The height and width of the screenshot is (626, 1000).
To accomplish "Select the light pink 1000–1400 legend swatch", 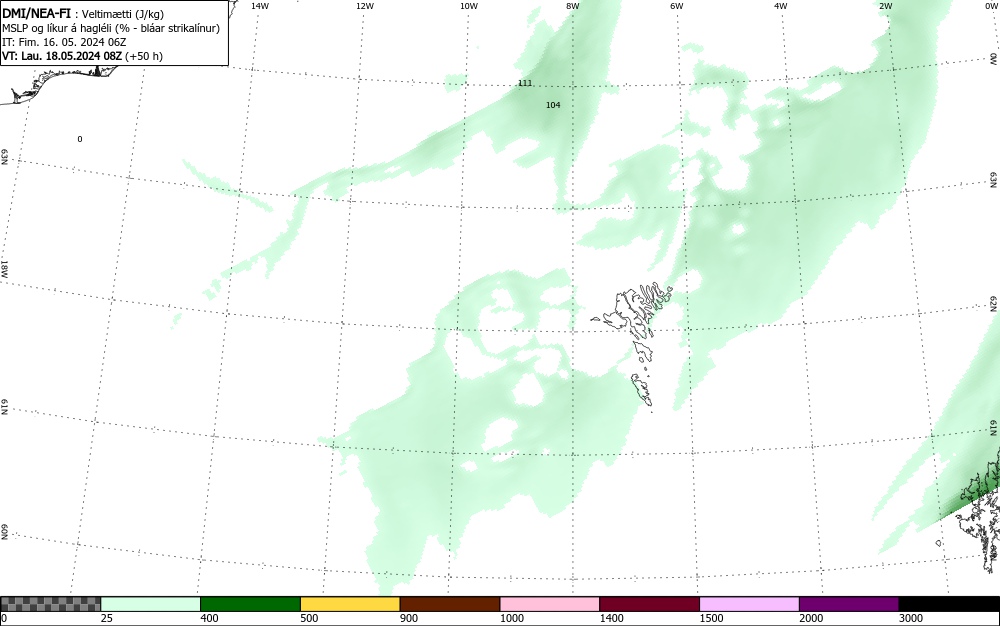I will pyautogui.click(x=550, y=604).
